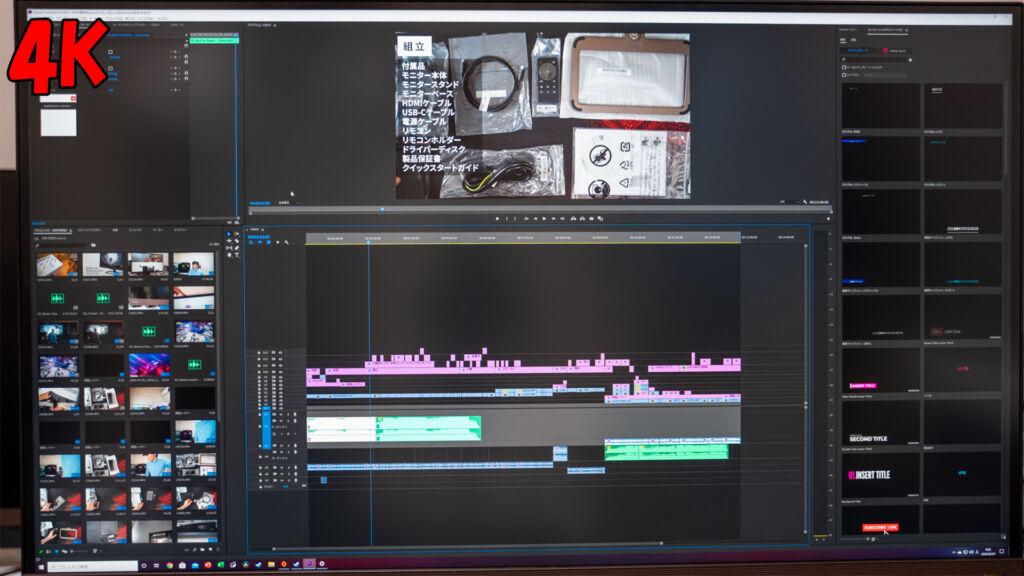Click the Go to In button

pyautogui.click(x=526, y=219)
